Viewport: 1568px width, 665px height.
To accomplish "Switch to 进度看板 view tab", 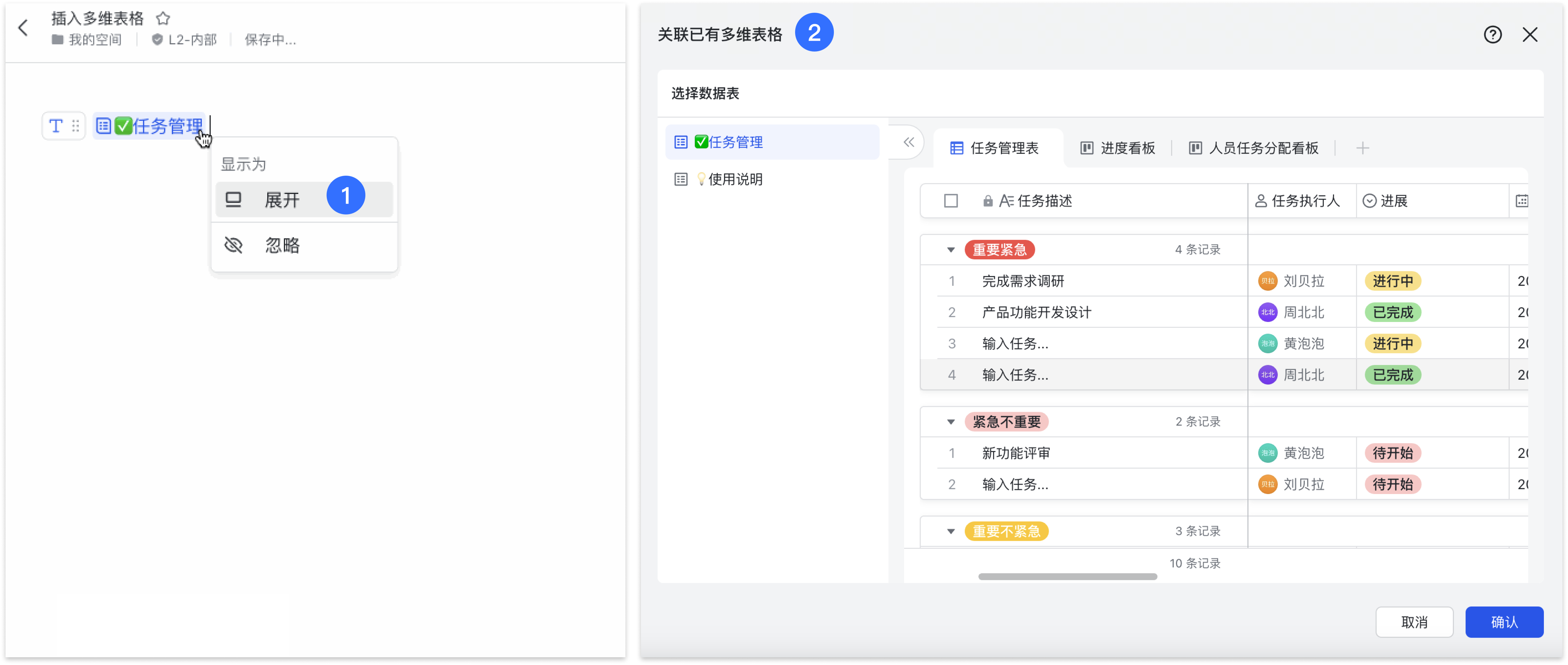I will [x=1118, y=148].
